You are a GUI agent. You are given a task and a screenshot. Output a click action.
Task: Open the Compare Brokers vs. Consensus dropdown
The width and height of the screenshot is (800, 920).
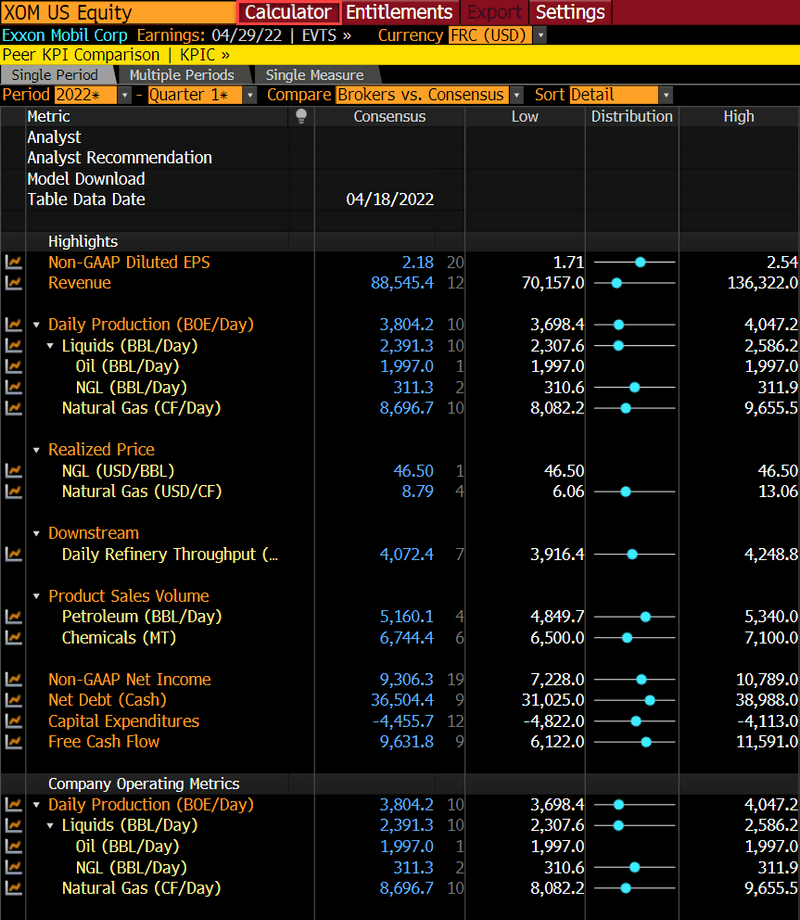pos(516,95)
